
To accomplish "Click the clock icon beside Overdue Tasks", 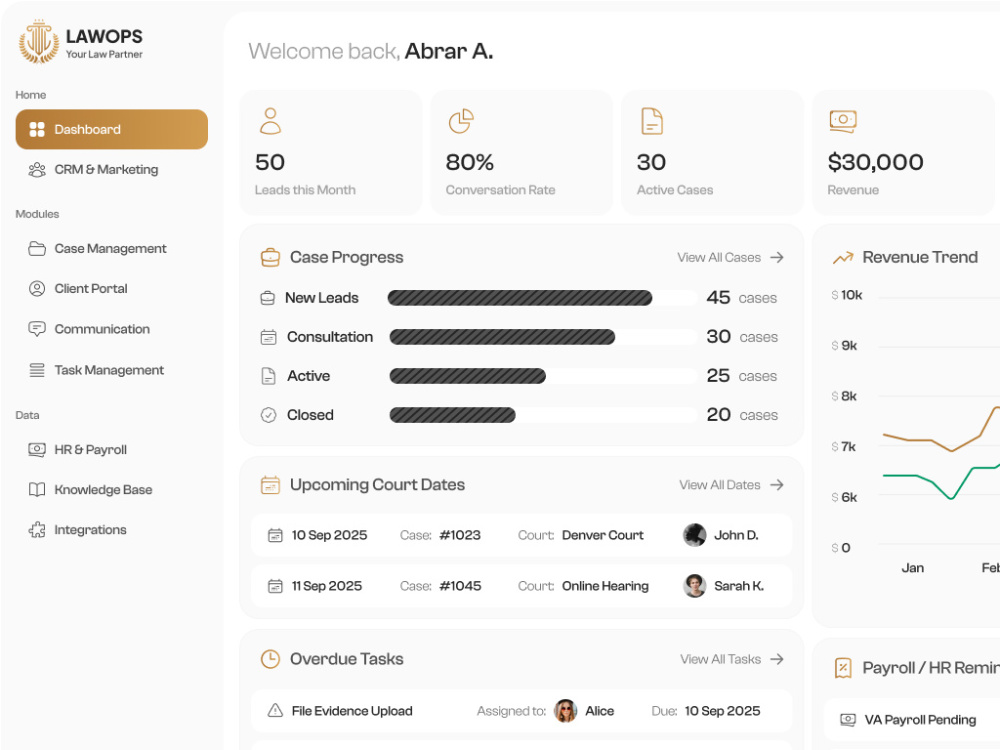I will 270,659.
